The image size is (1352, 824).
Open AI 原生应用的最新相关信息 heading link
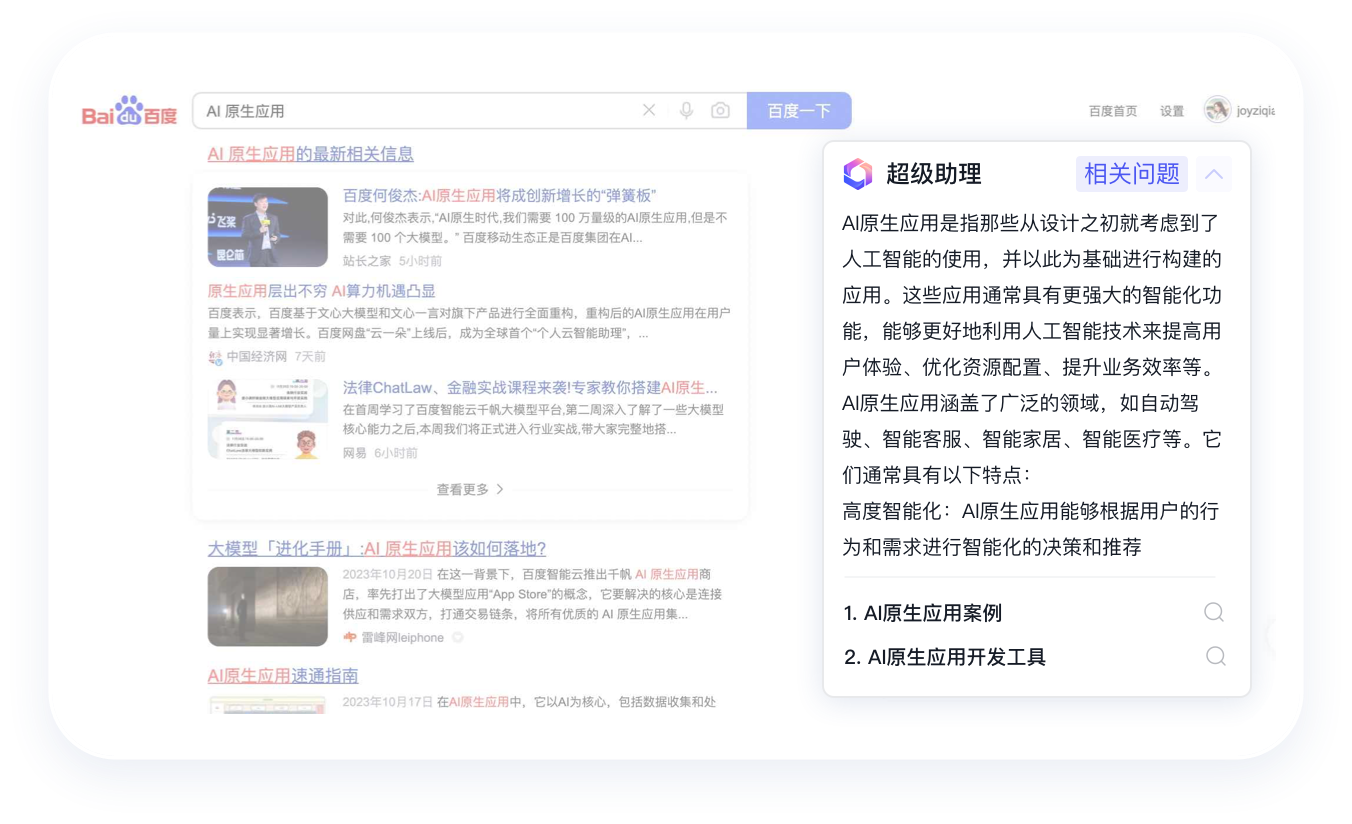(311, 154)
